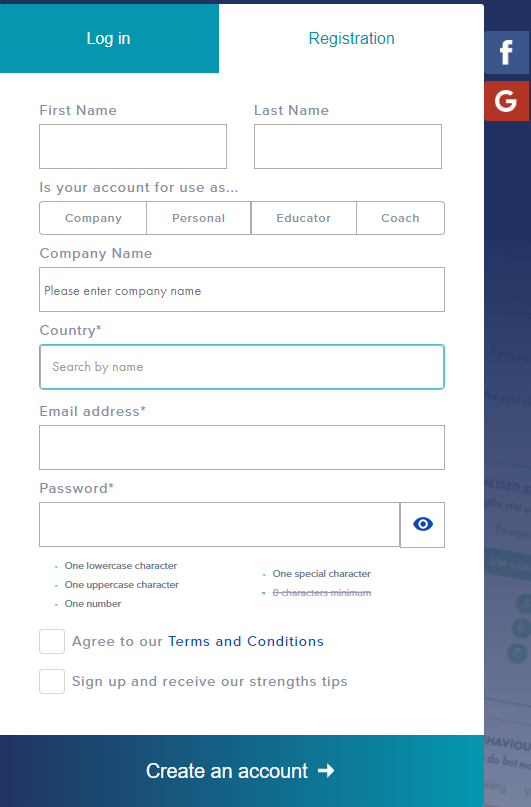Check the Terms and Conditions agreement box
The width and height of the screenshot is (531, 807).
[x=52, y=641]
